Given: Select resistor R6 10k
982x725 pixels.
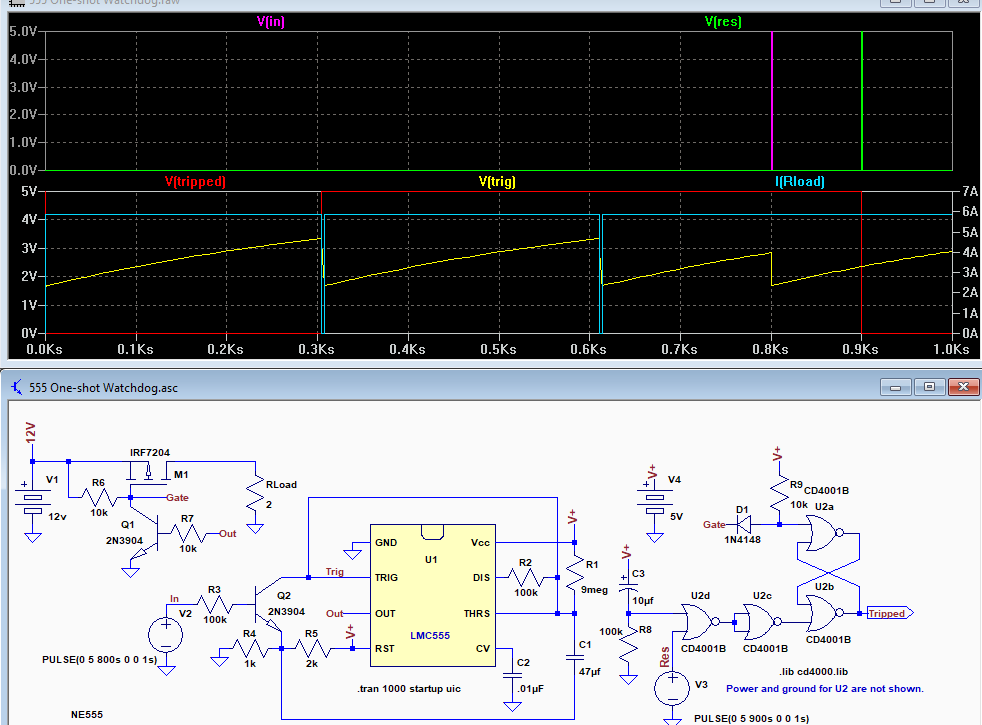Looking at the screenshot, I should [99, 498].
